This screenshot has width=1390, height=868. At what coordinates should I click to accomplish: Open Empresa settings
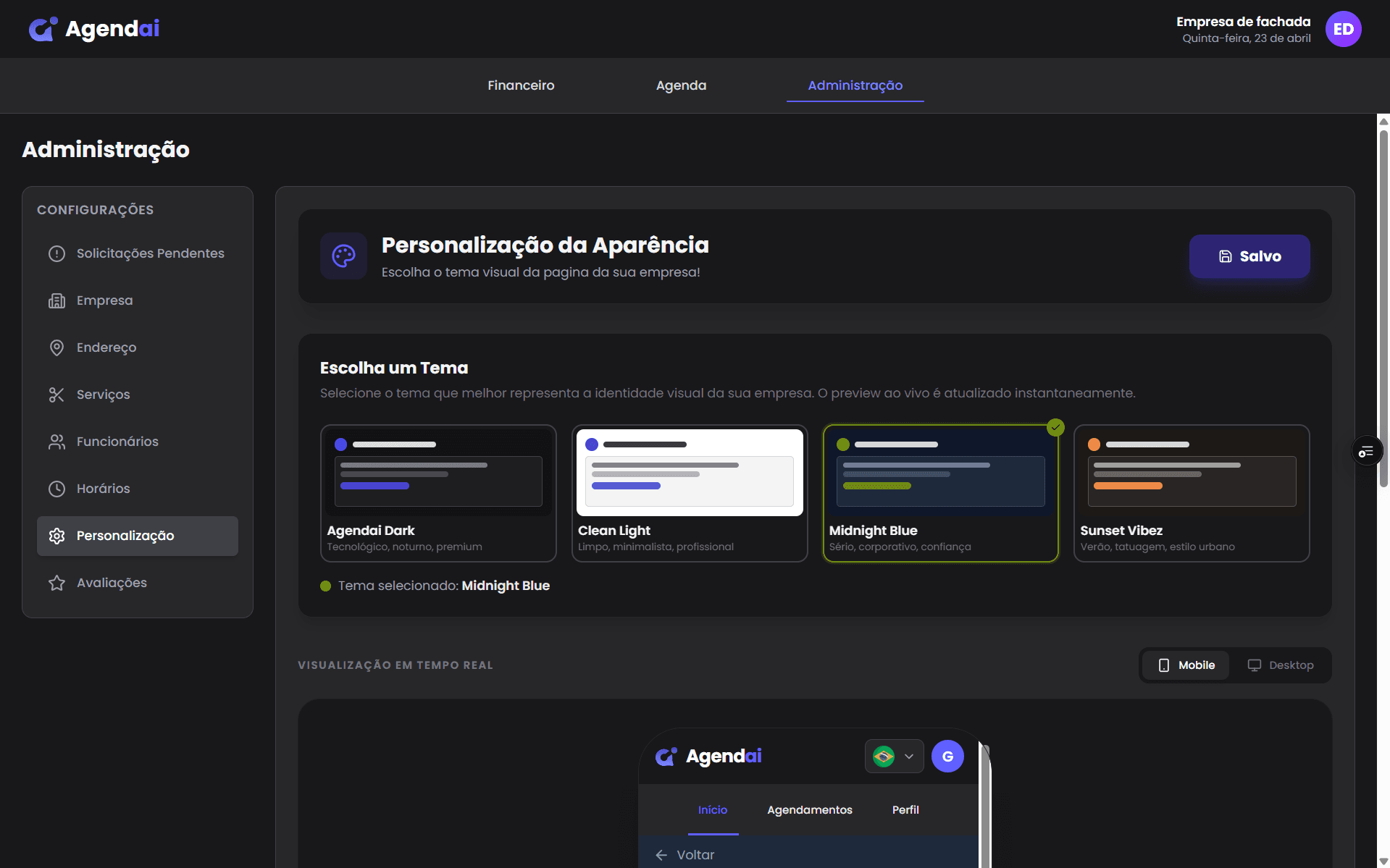[x=138, y=300]
